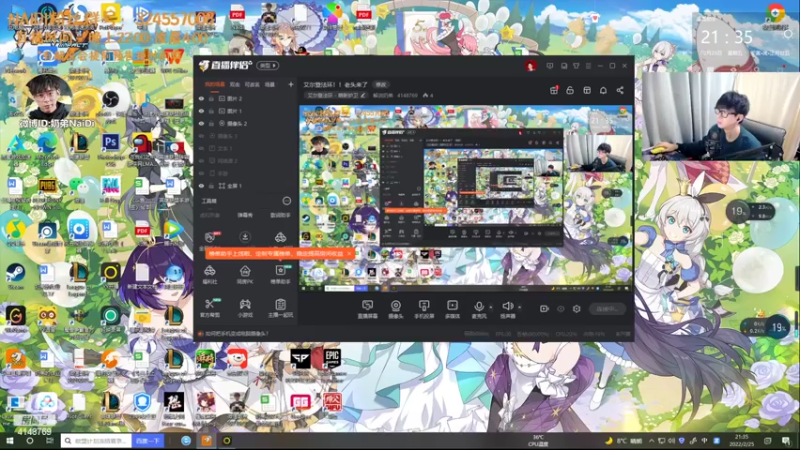This screenshot has width=800, height=450.
Task: Toggle visibility of 图片 2 layer
Action: [202, 98]
